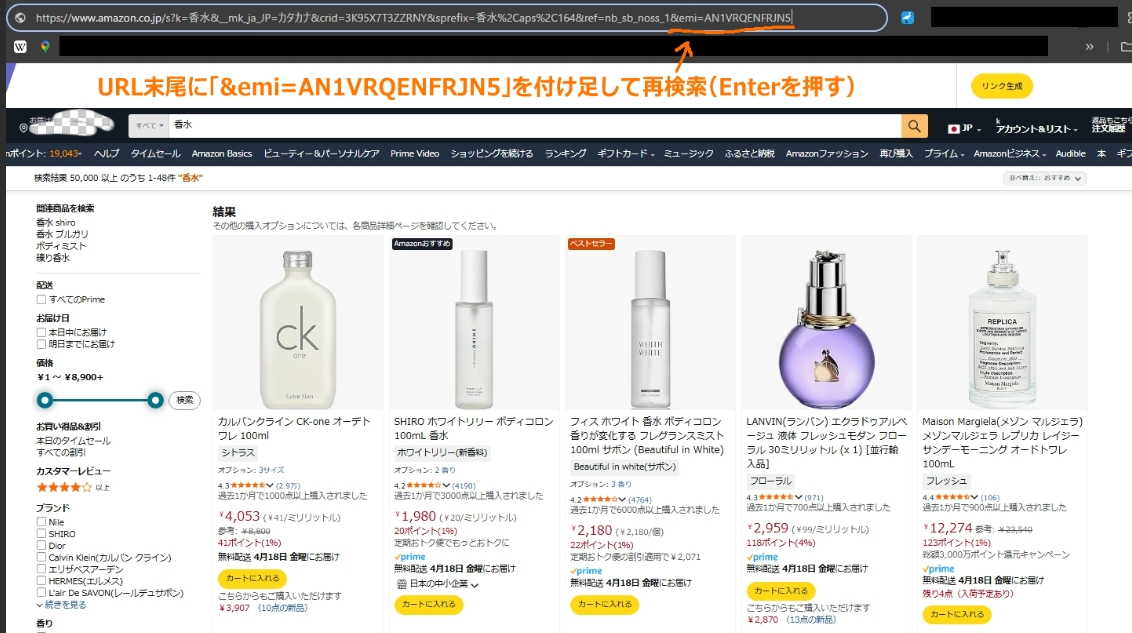The height and width of the screenshot is (633, 1132).
Task: Enable the すべてのPrime checkbox
Action: point(41,300)
